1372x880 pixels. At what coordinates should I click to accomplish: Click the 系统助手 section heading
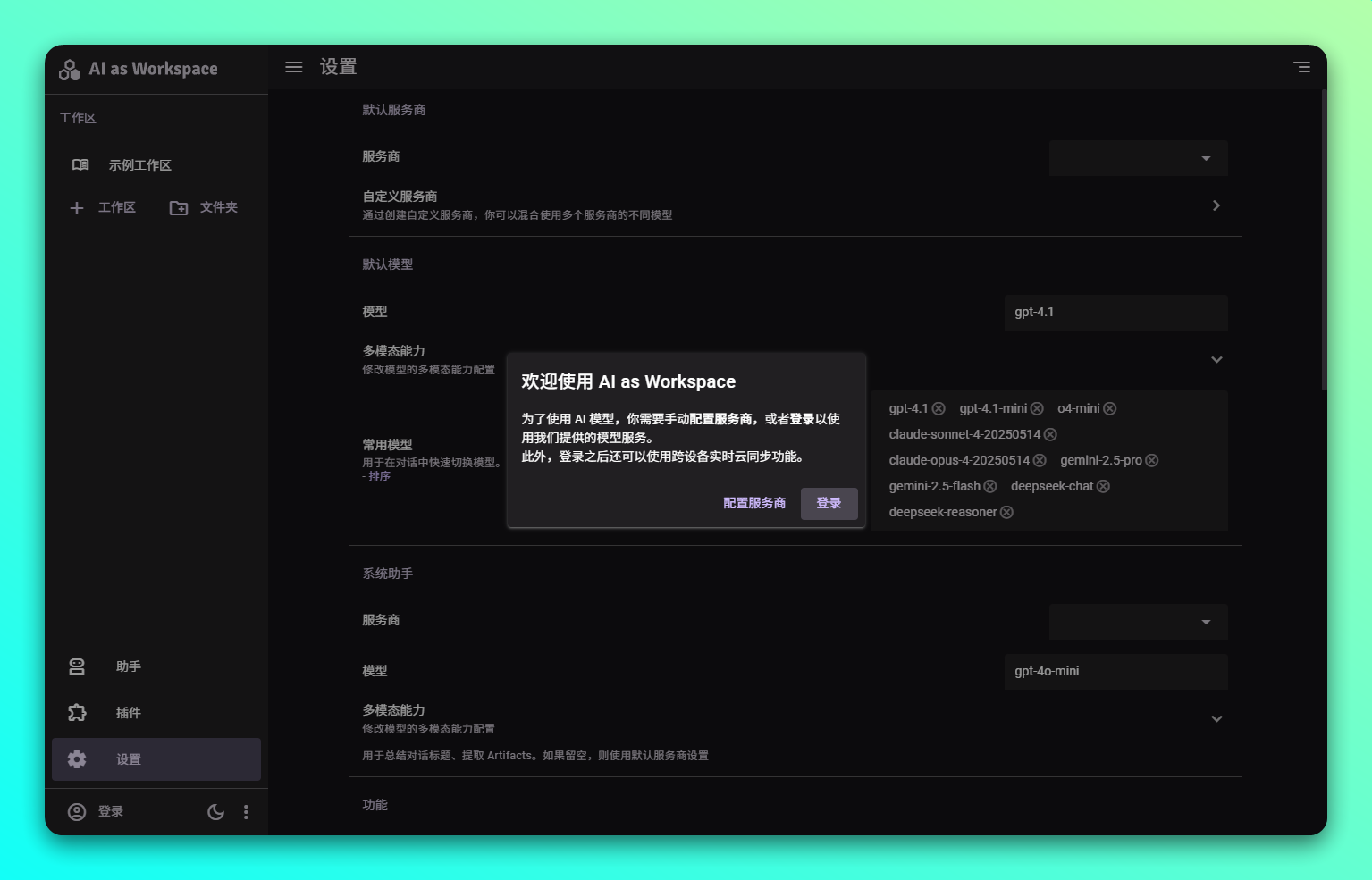(387, 574)
